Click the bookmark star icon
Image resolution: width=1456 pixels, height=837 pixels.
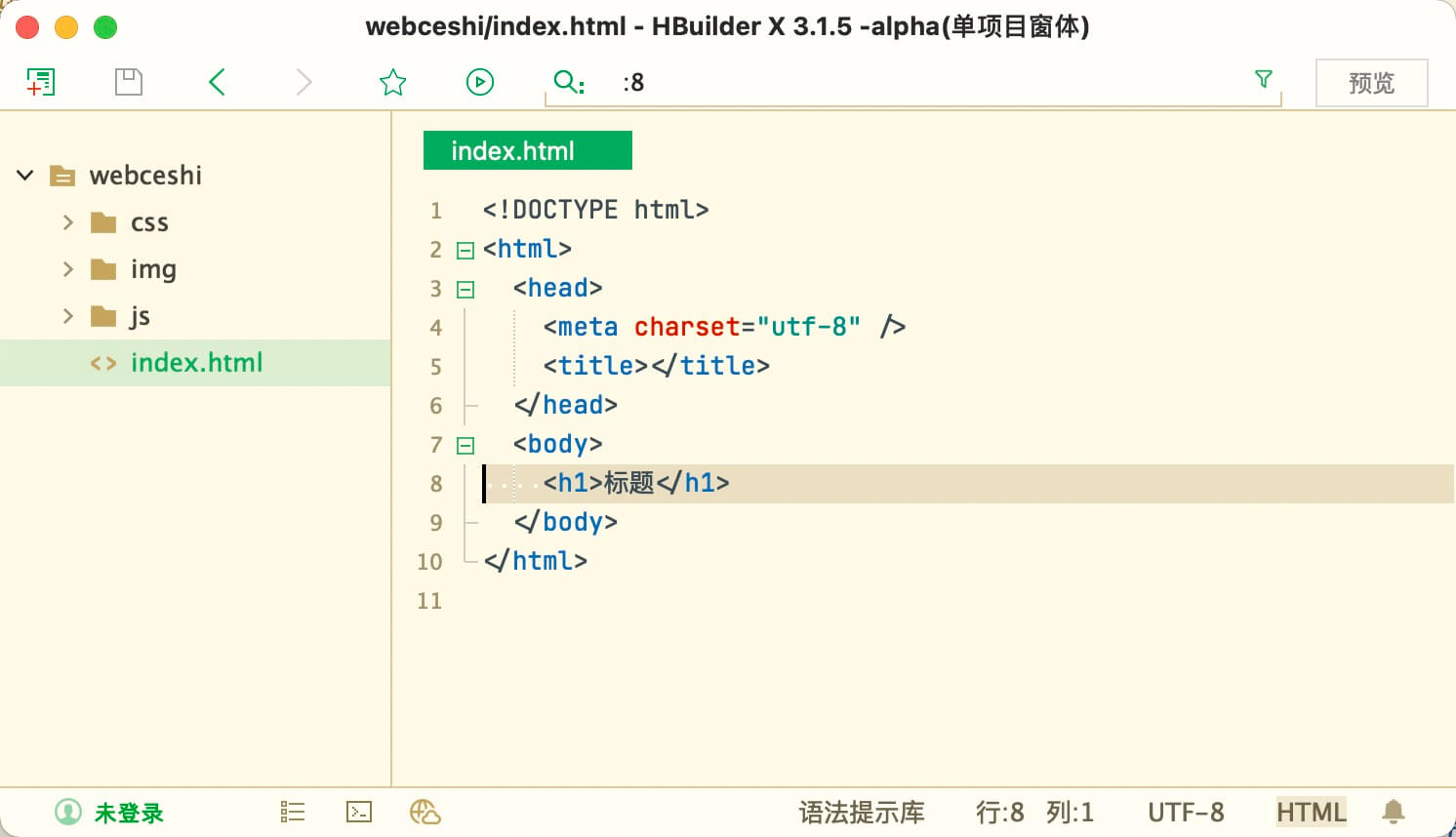(x=392, y=82)
